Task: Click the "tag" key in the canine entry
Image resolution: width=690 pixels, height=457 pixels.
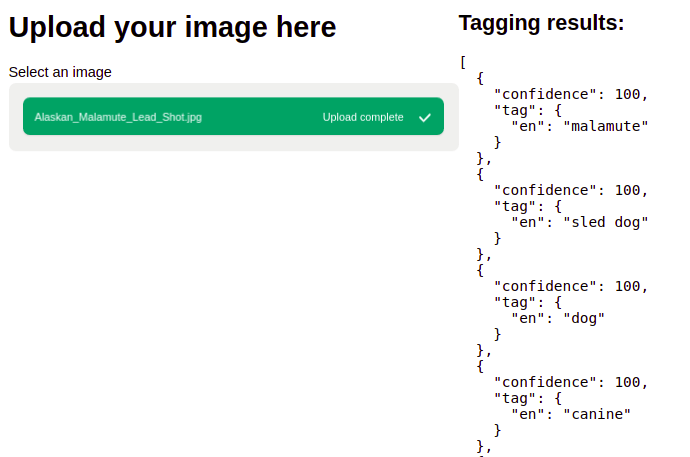Action: coord(514,398)
